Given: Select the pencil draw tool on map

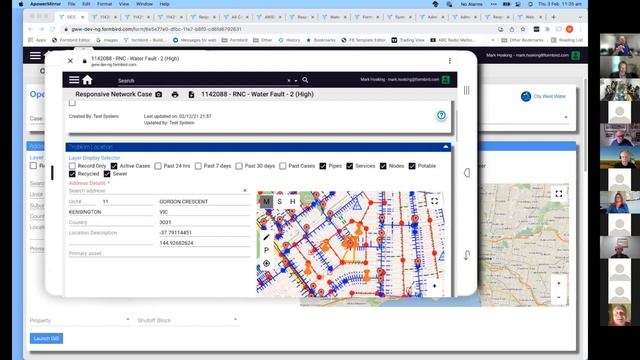Looking at the screenshot, I should 266,237.
